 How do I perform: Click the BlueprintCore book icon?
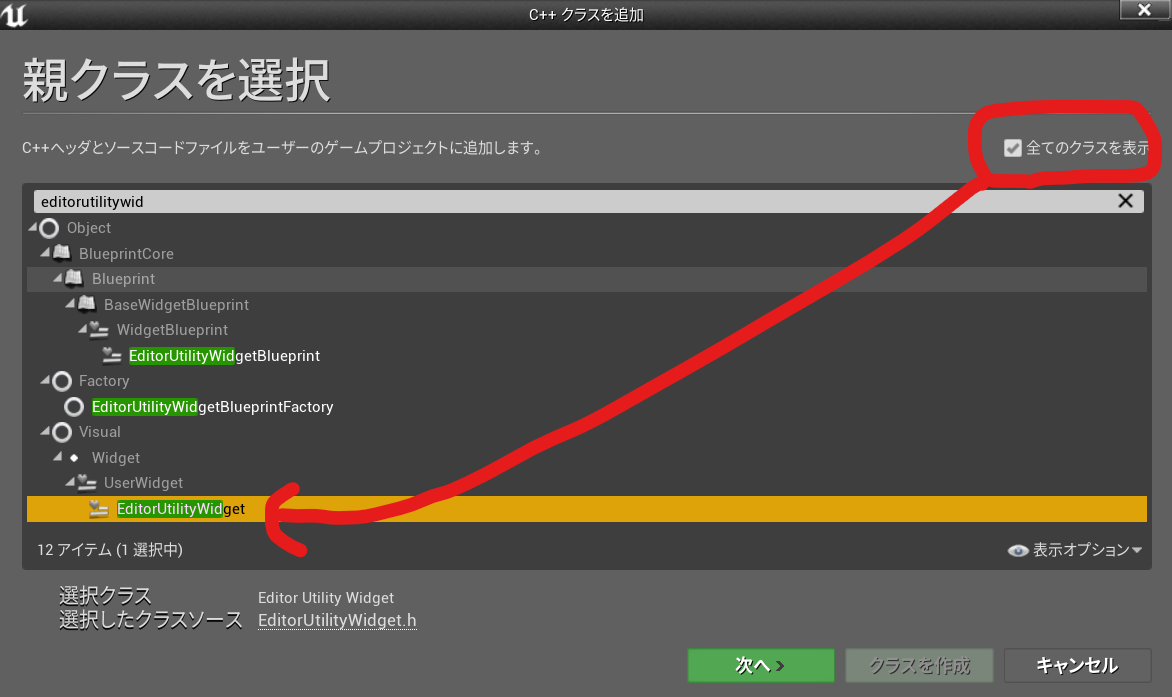[x=62, y=253]
